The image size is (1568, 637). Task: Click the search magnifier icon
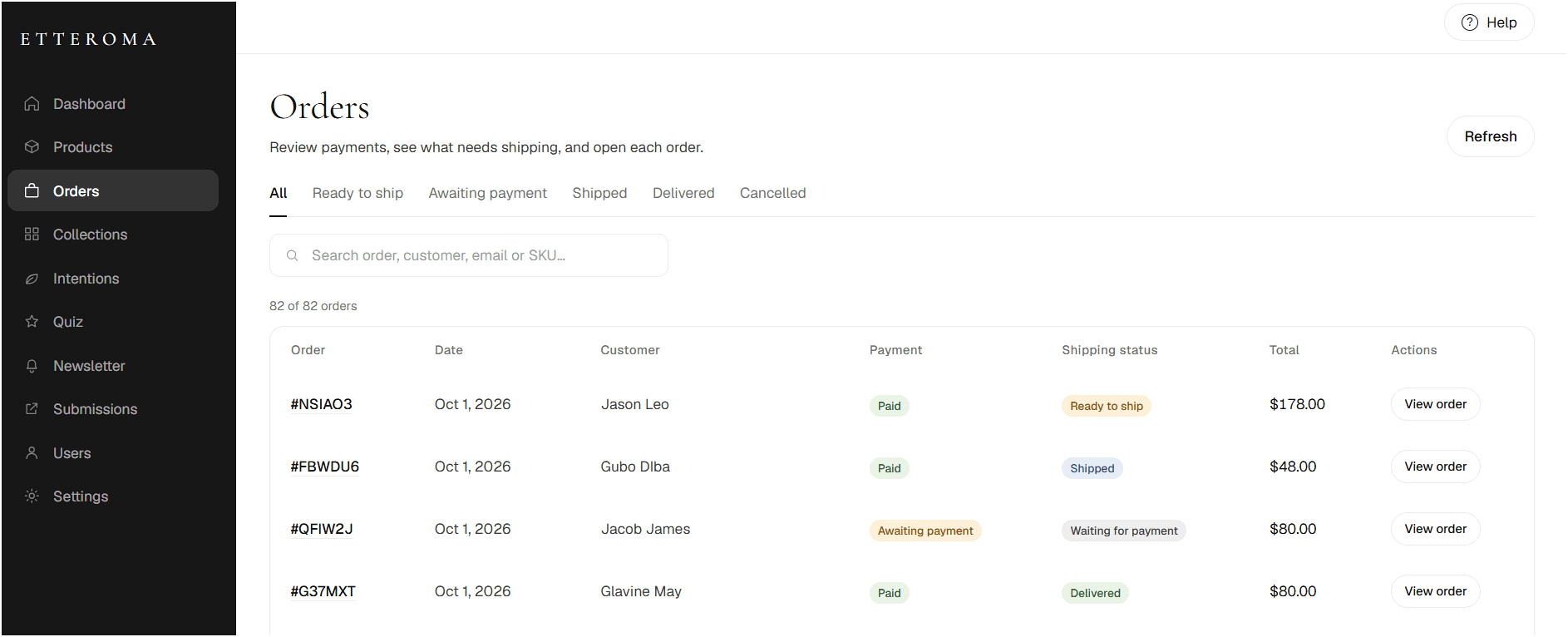pos(293,255)
